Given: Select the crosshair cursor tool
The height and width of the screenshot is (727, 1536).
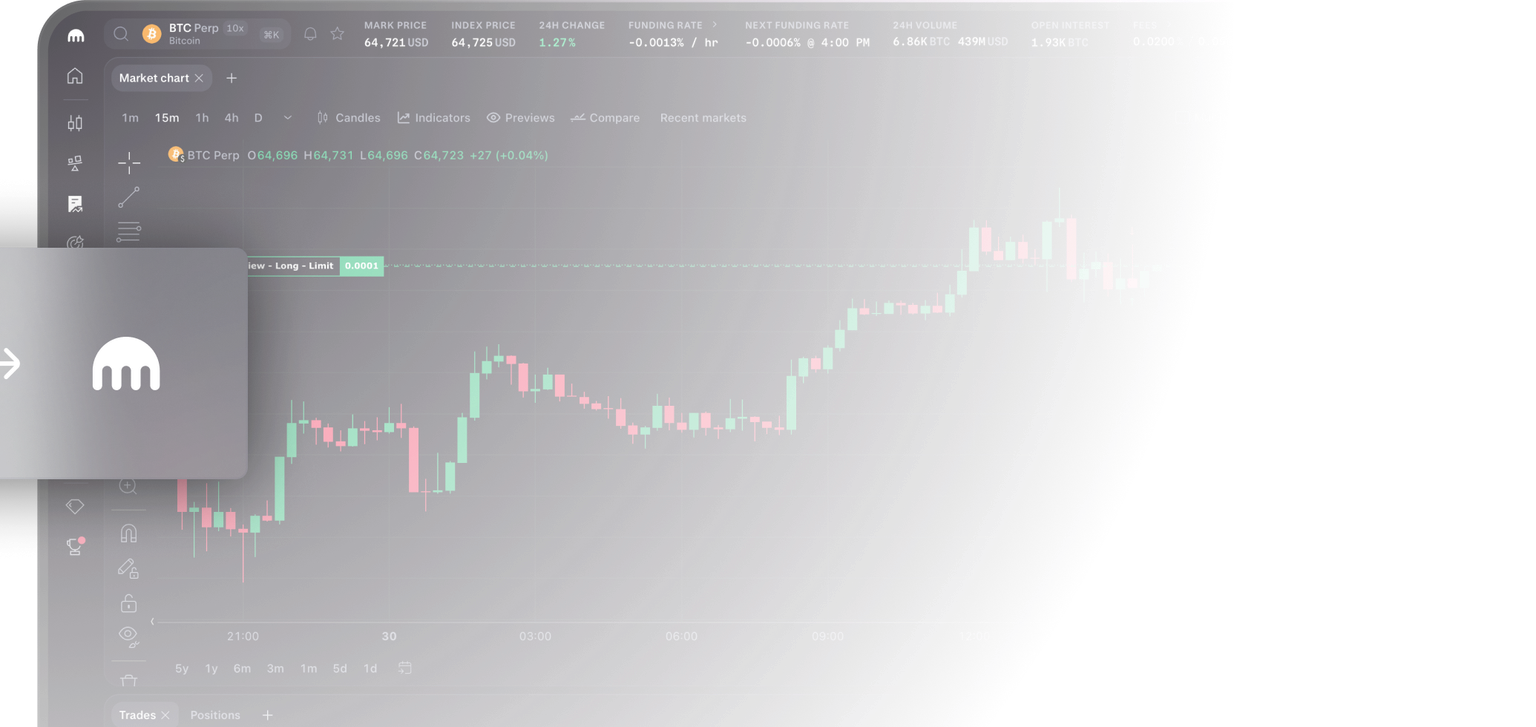Looking at the screenshot, I should pyautogui.click(x=129, y=162).
